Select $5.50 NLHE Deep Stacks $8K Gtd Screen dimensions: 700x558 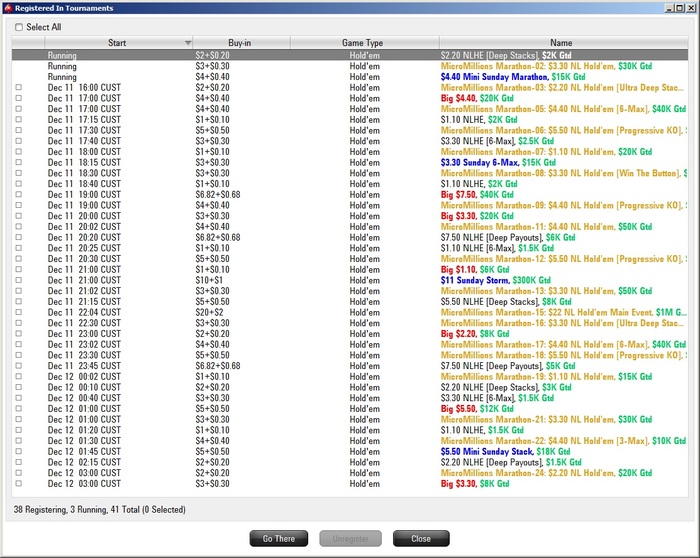coord(350,302)
